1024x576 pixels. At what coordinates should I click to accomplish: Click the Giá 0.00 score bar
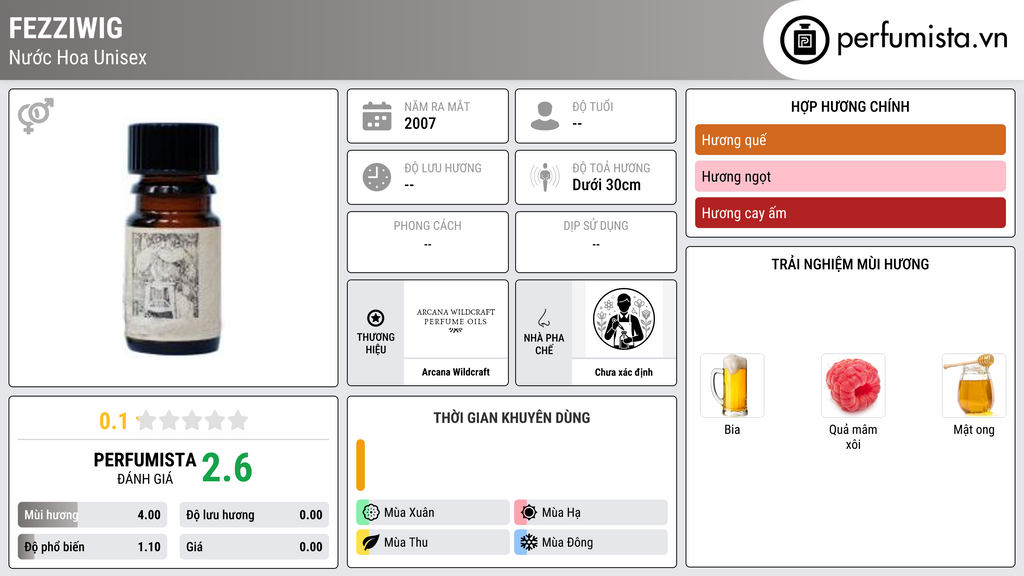254,547
